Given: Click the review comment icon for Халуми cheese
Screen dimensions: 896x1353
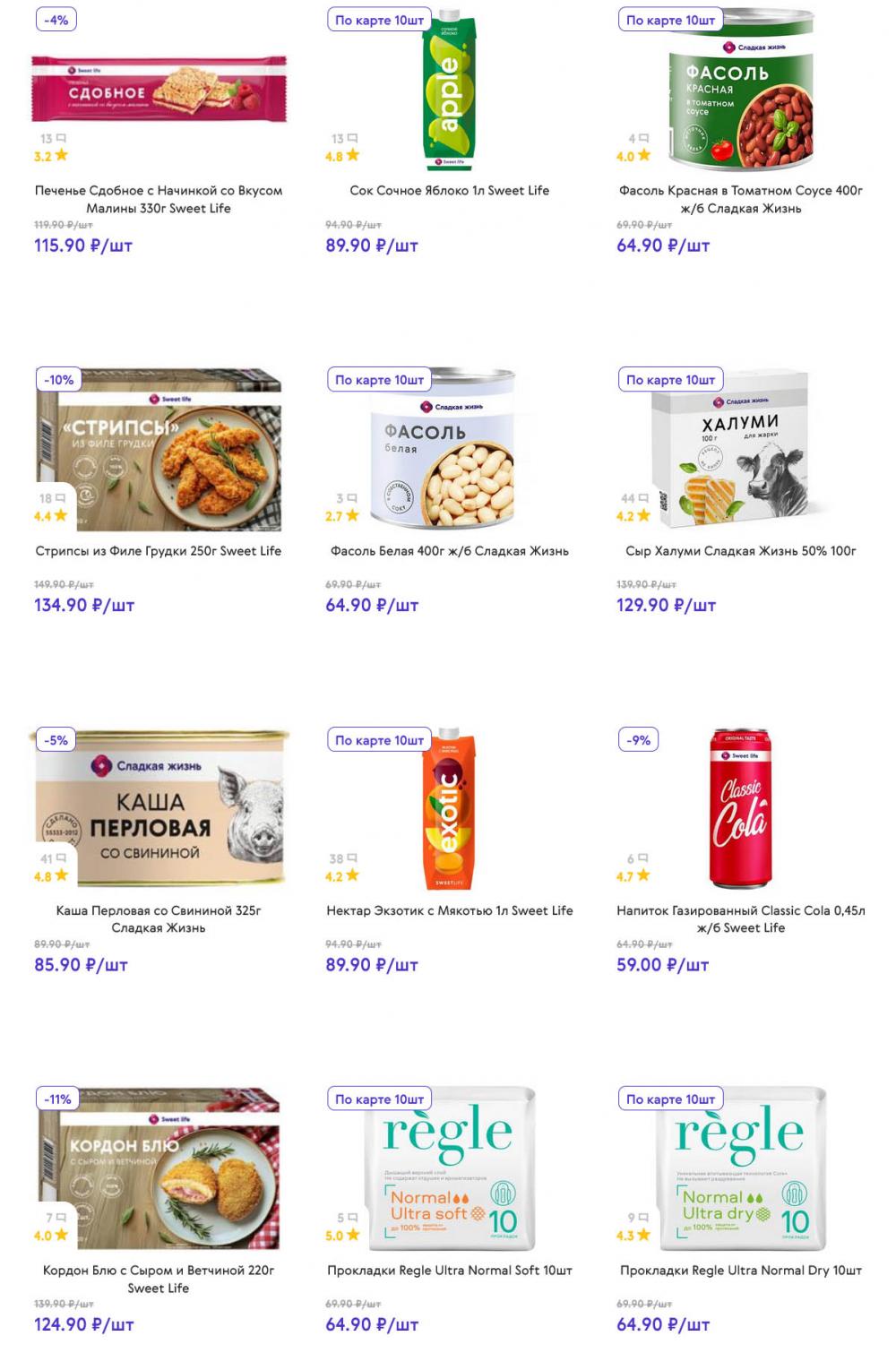Looking at the screenshot, I should (644, 498).
